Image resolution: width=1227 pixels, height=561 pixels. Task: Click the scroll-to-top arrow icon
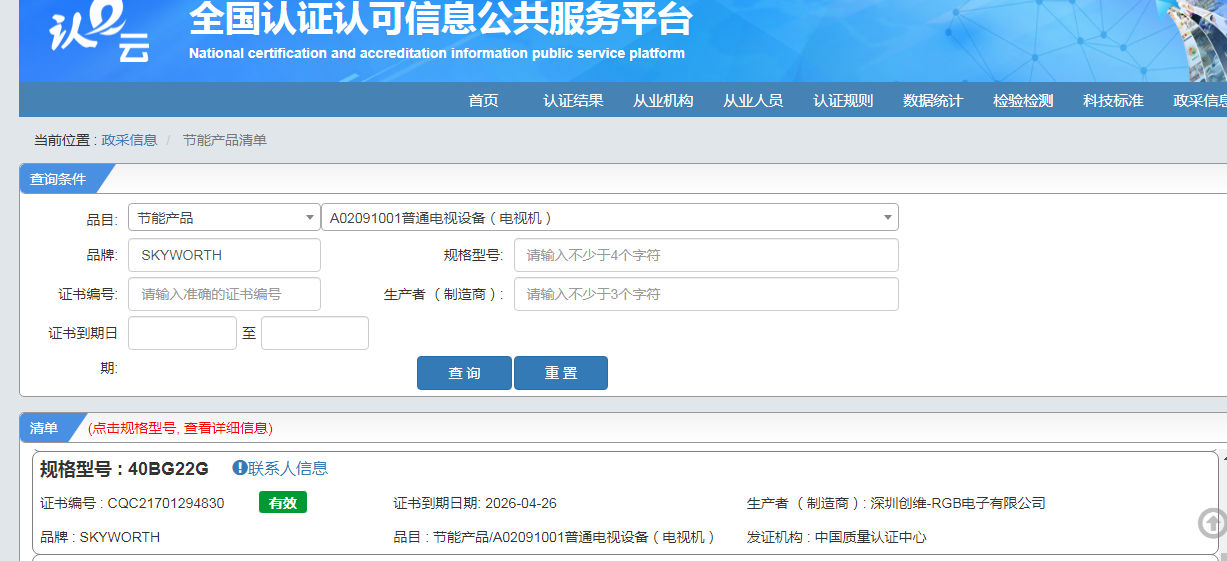click(1212, 523)
